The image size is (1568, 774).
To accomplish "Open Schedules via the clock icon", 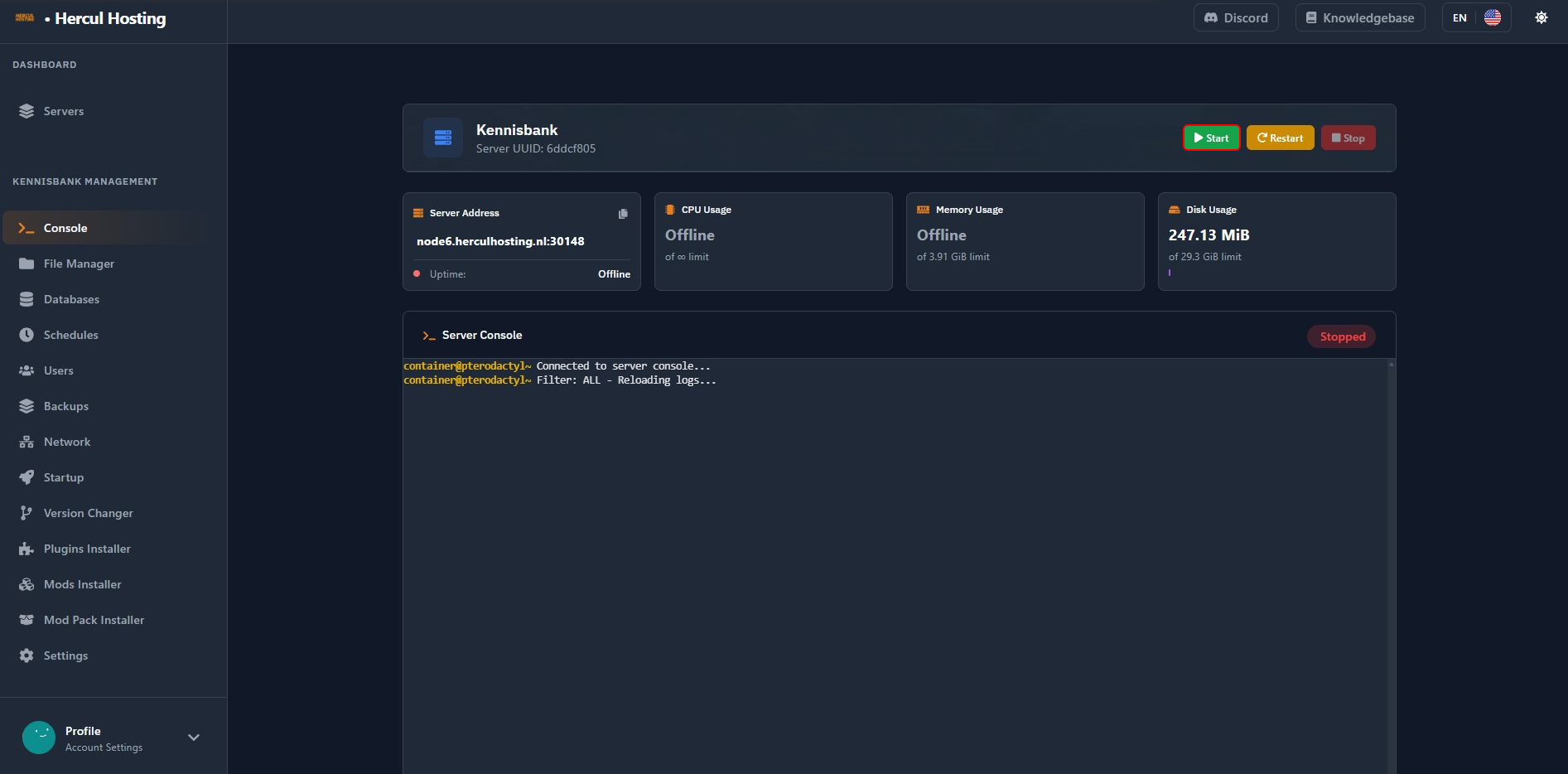I will [x=27, y=335].
